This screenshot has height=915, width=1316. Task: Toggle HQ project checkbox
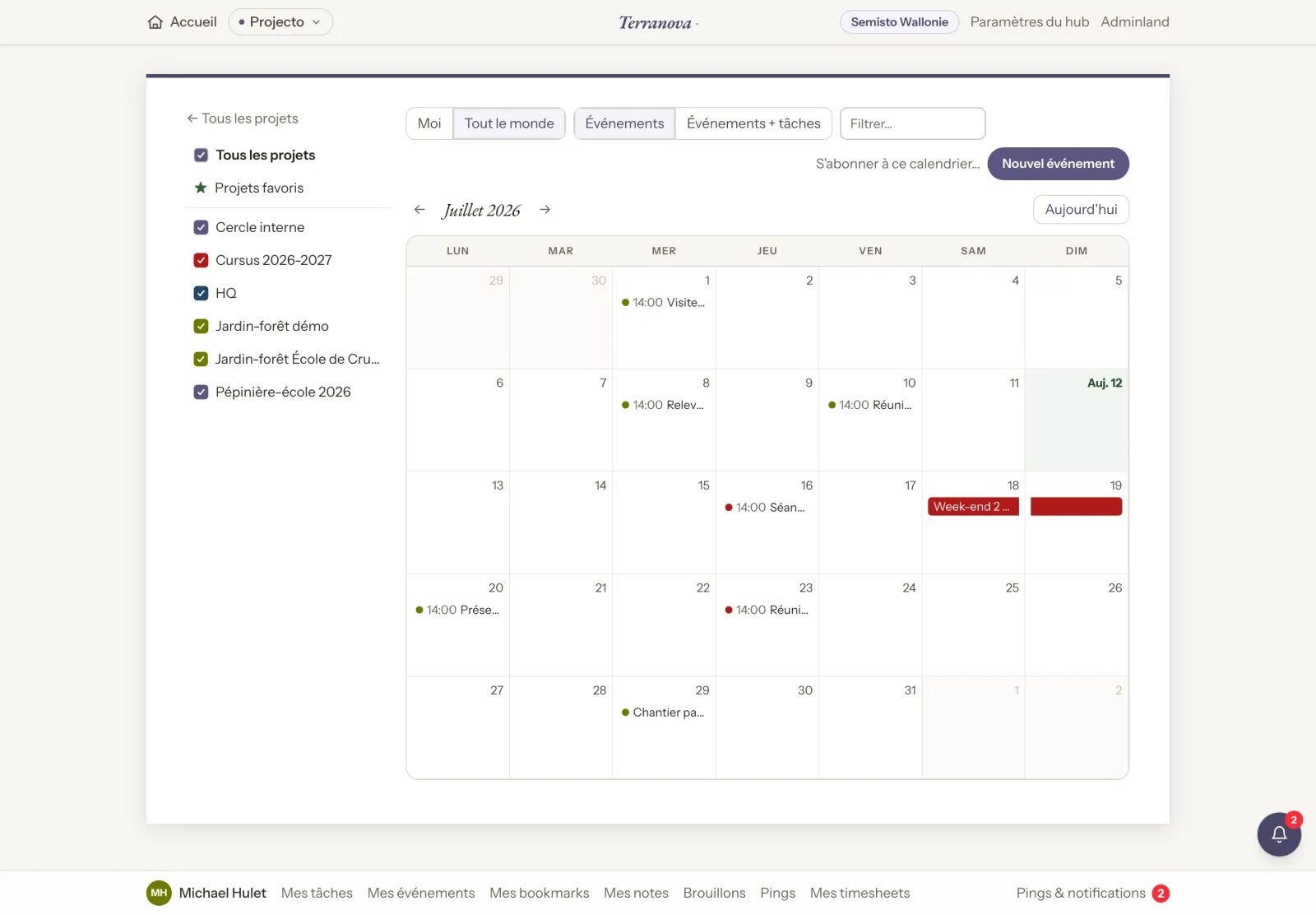click(201, 293)
